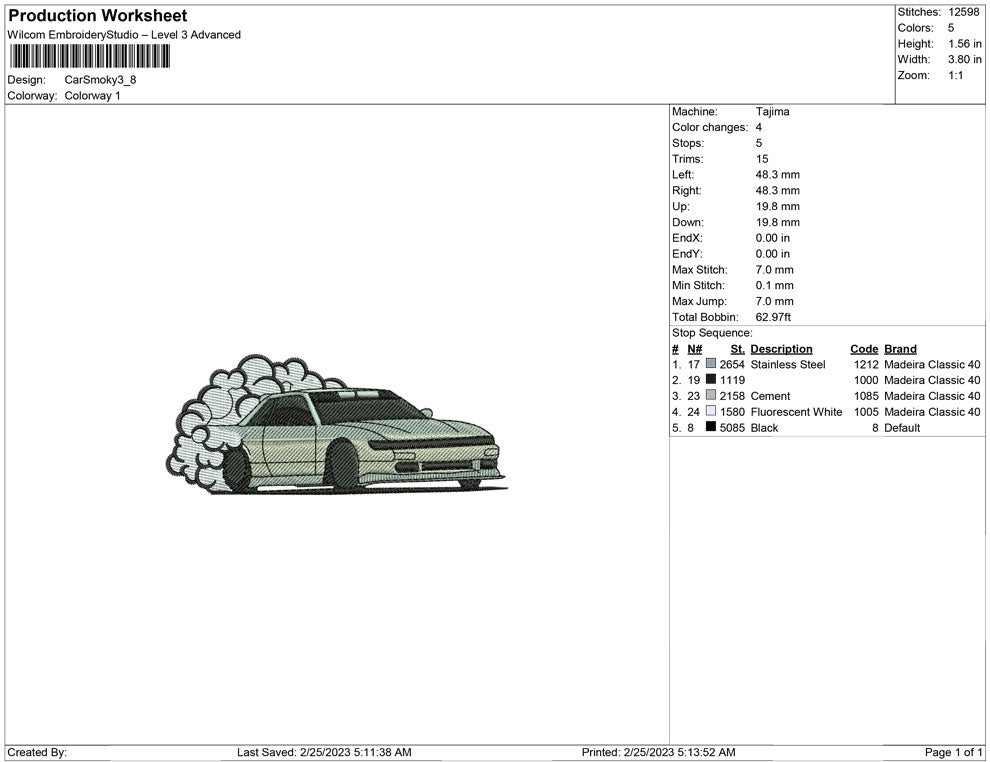Screen dimensions: 990x762
Task: Click the Code column header
Action: 864,349
